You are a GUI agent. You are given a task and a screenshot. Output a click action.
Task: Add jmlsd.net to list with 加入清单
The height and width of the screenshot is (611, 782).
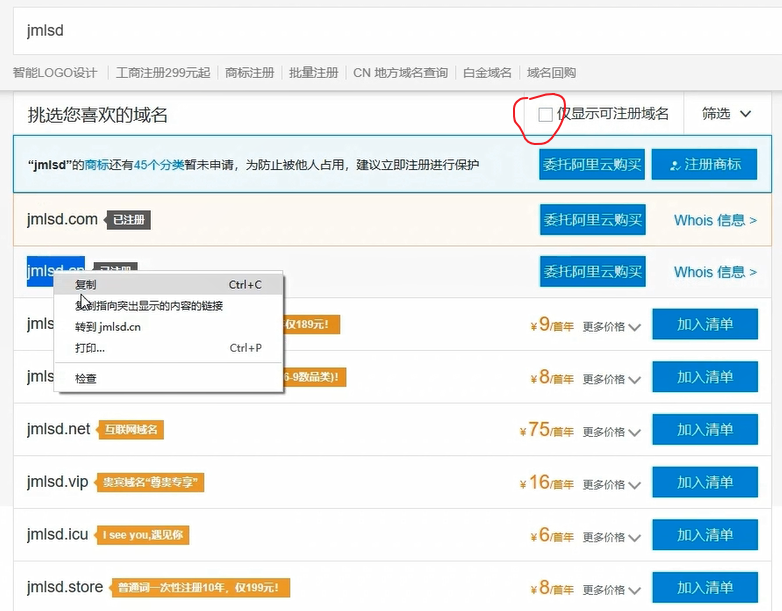[x=704, y=430]
